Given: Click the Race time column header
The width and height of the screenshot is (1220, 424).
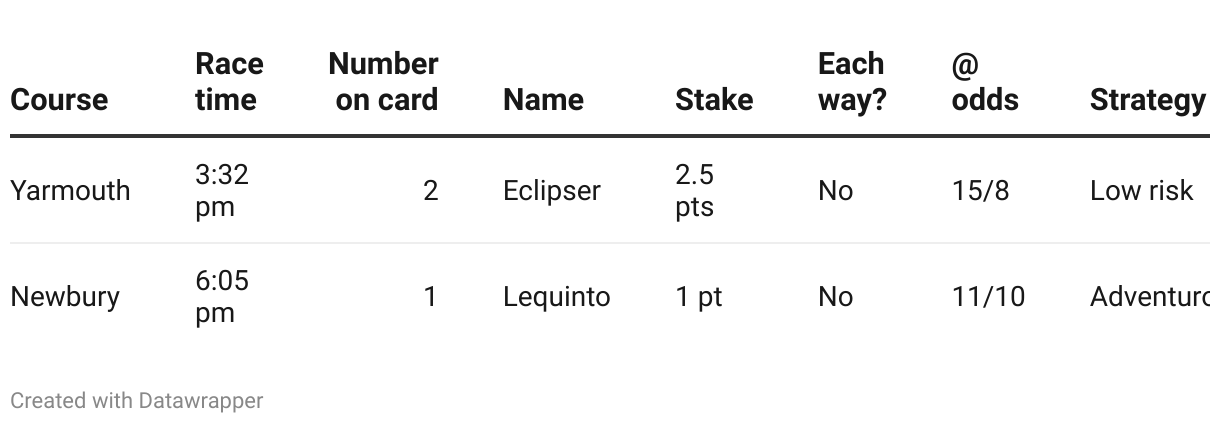Looking at the screenshot, I should (229, 82).
